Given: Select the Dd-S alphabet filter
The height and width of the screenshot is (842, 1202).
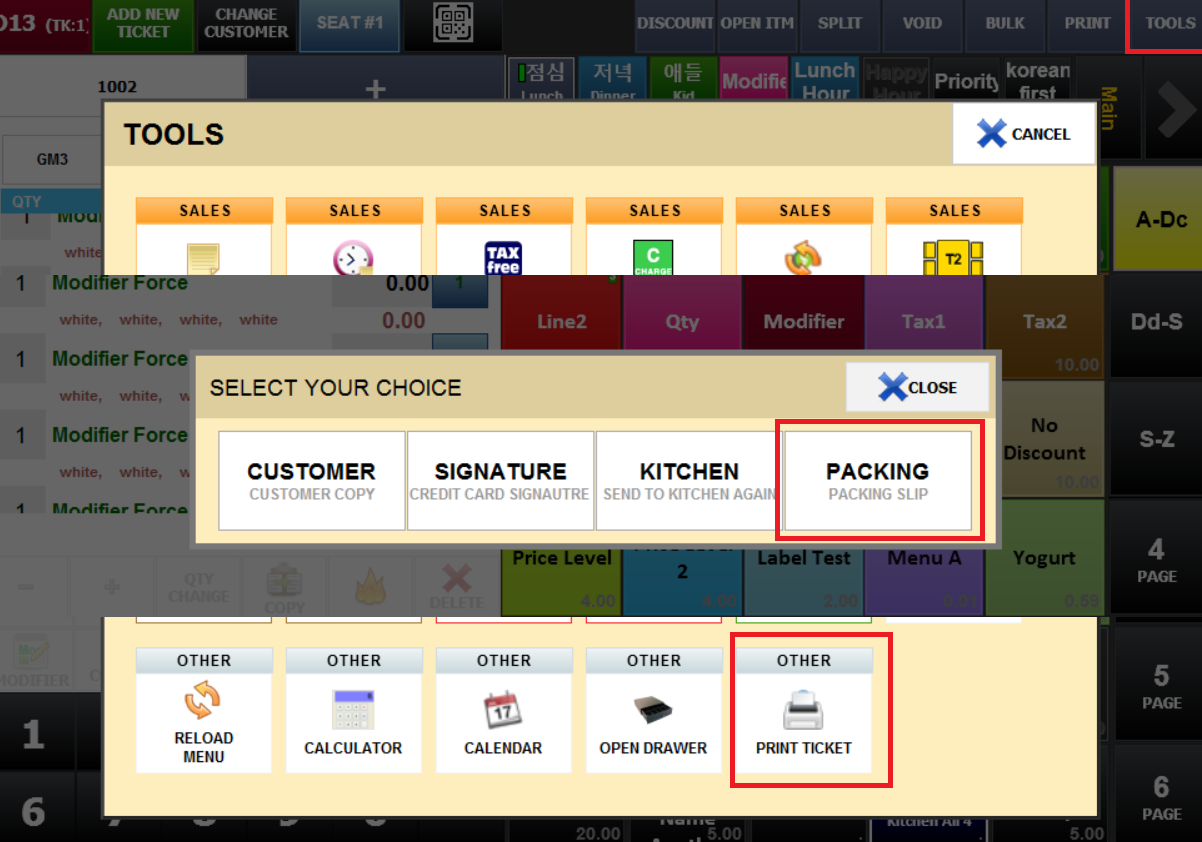Looking at the screenshot, I should (1157, 323).
